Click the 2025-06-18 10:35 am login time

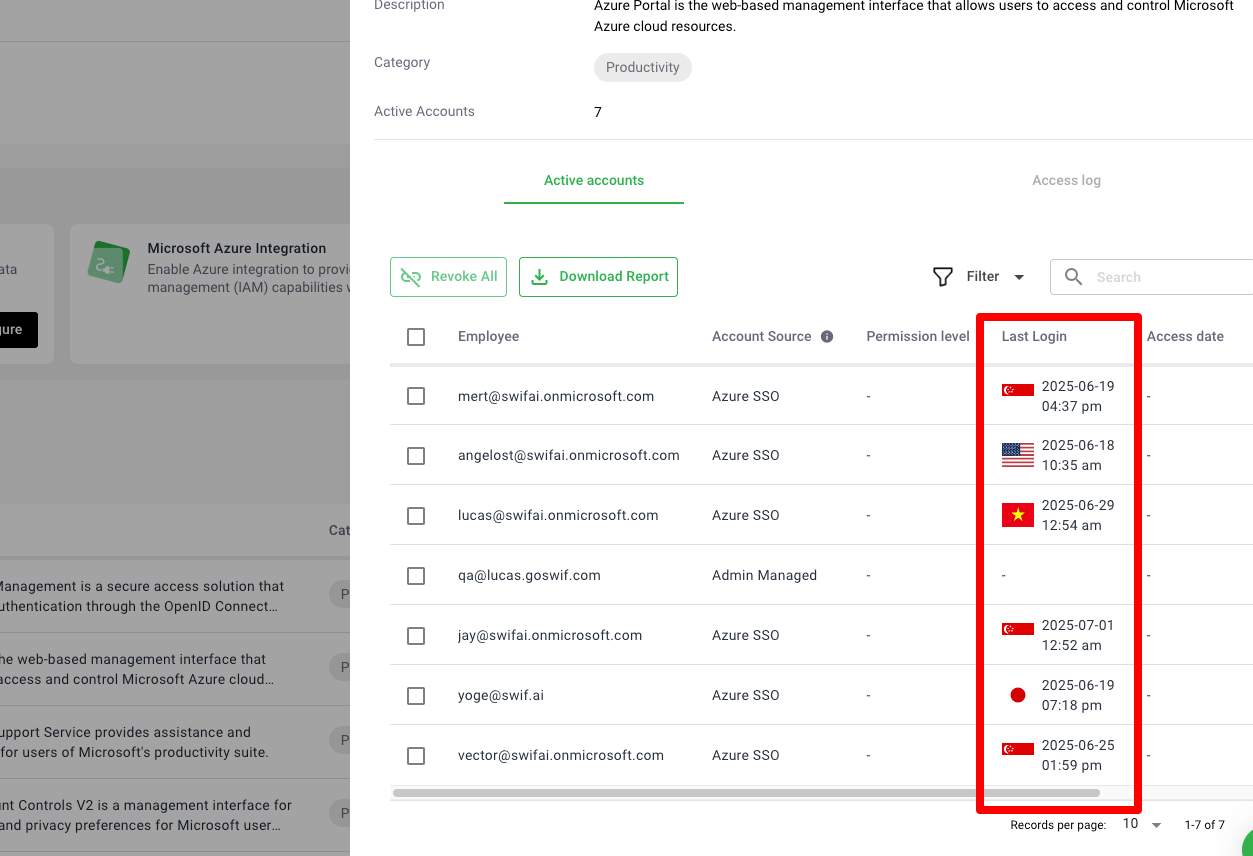coord(1077,455)
